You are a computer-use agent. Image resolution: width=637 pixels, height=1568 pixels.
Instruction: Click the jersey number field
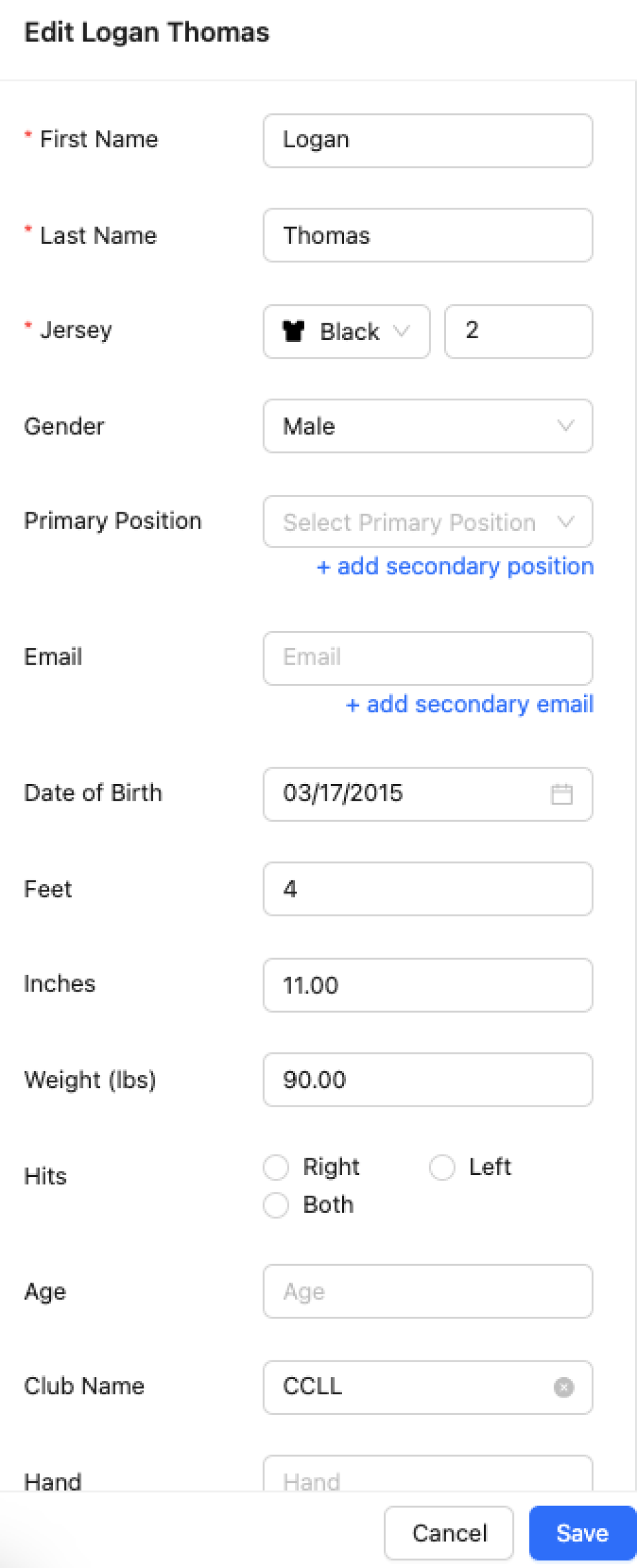click(518, 331)
